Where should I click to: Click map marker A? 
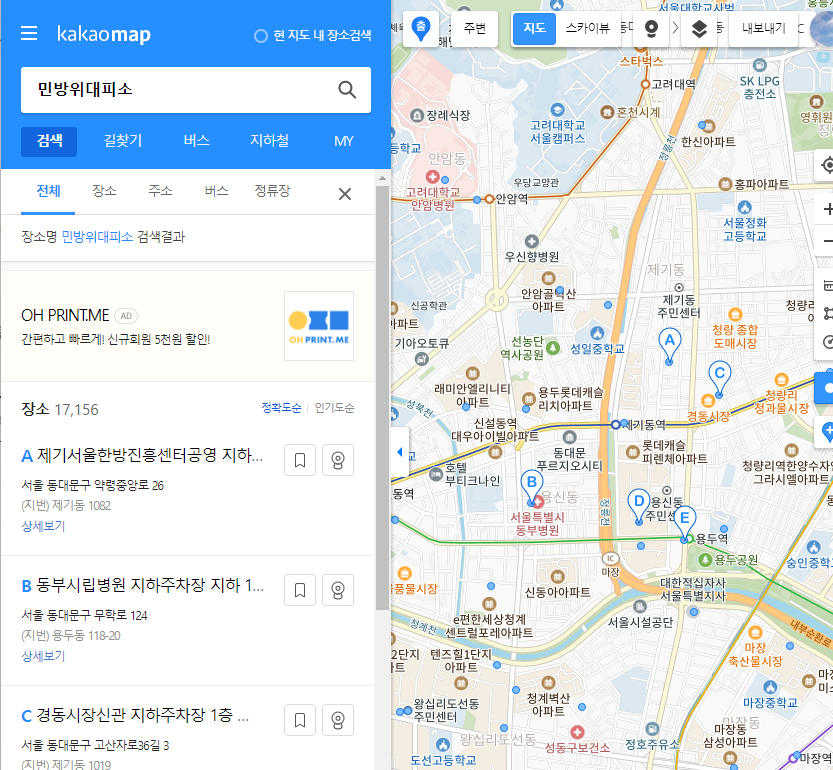point(669,345)
